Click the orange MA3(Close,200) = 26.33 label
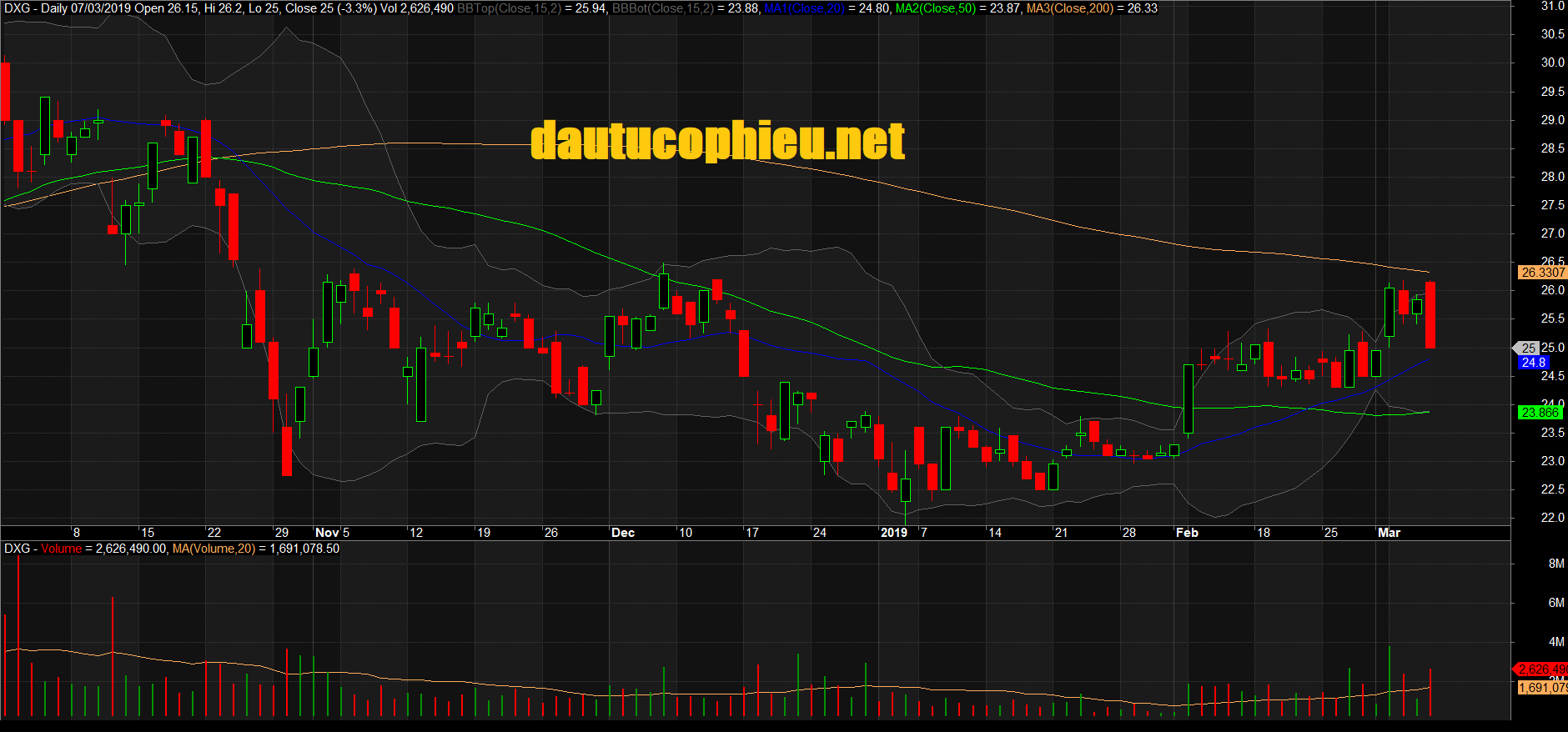Viewport: 1568px width, 732px height. (x=1092, y=8)
